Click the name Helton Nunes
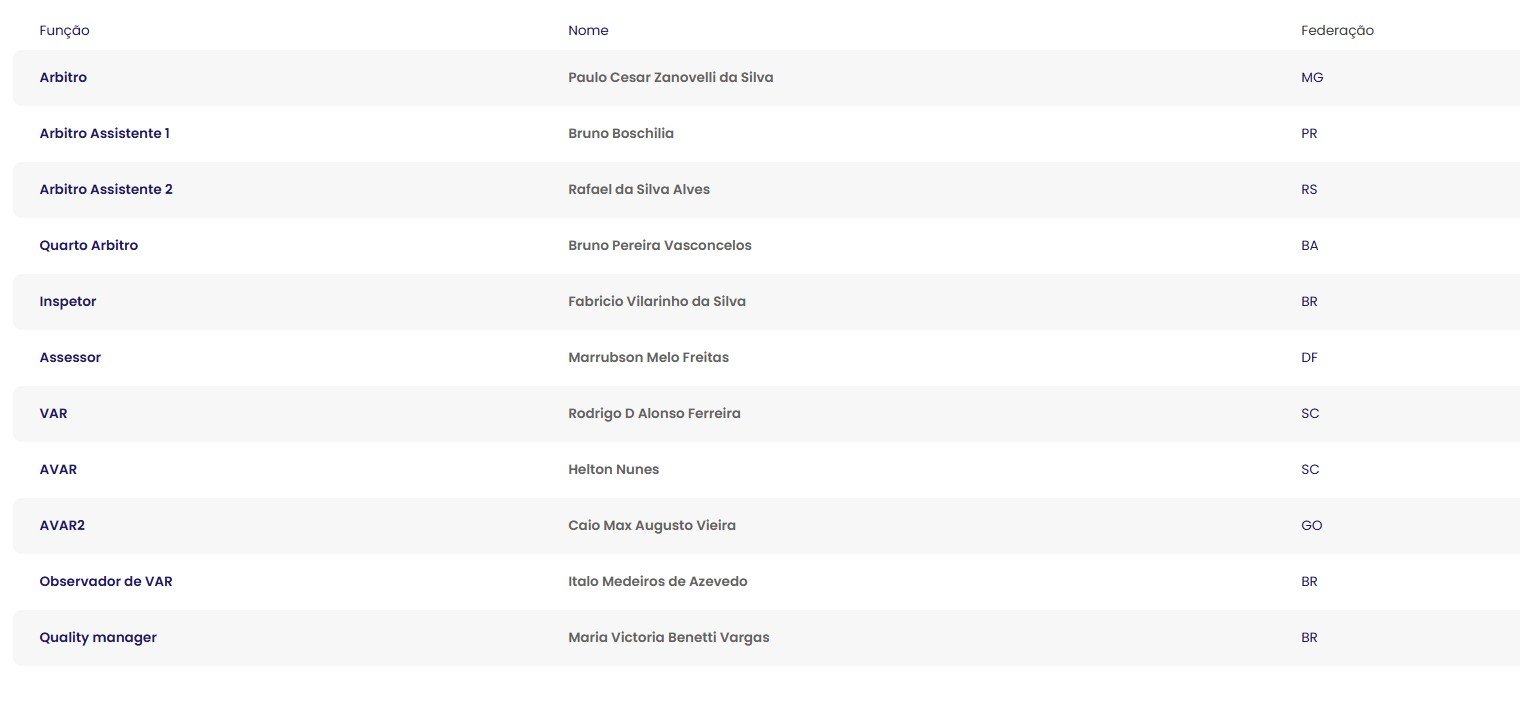 click(613, 470)
